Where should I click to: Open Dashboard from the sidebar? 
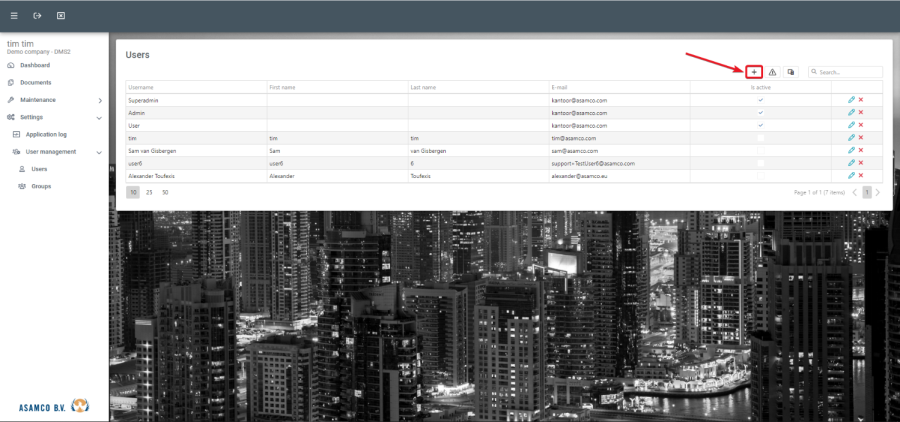[35, 65]
